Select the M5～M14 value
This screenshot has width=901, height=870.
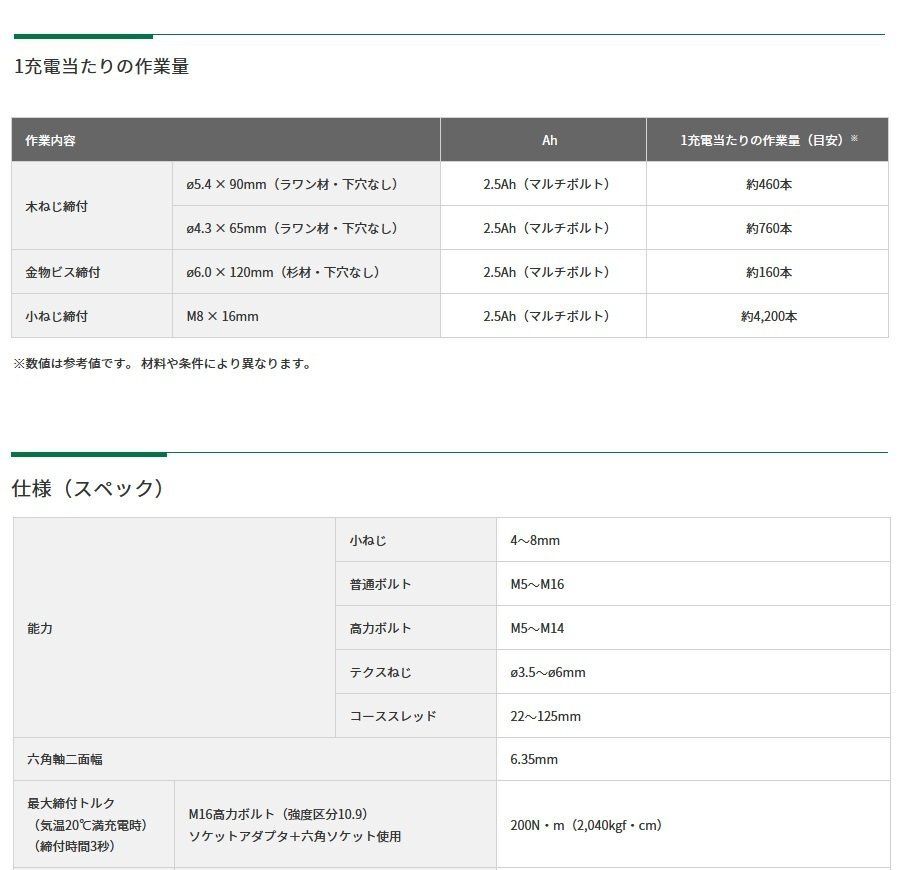click(x=537, y=628)
